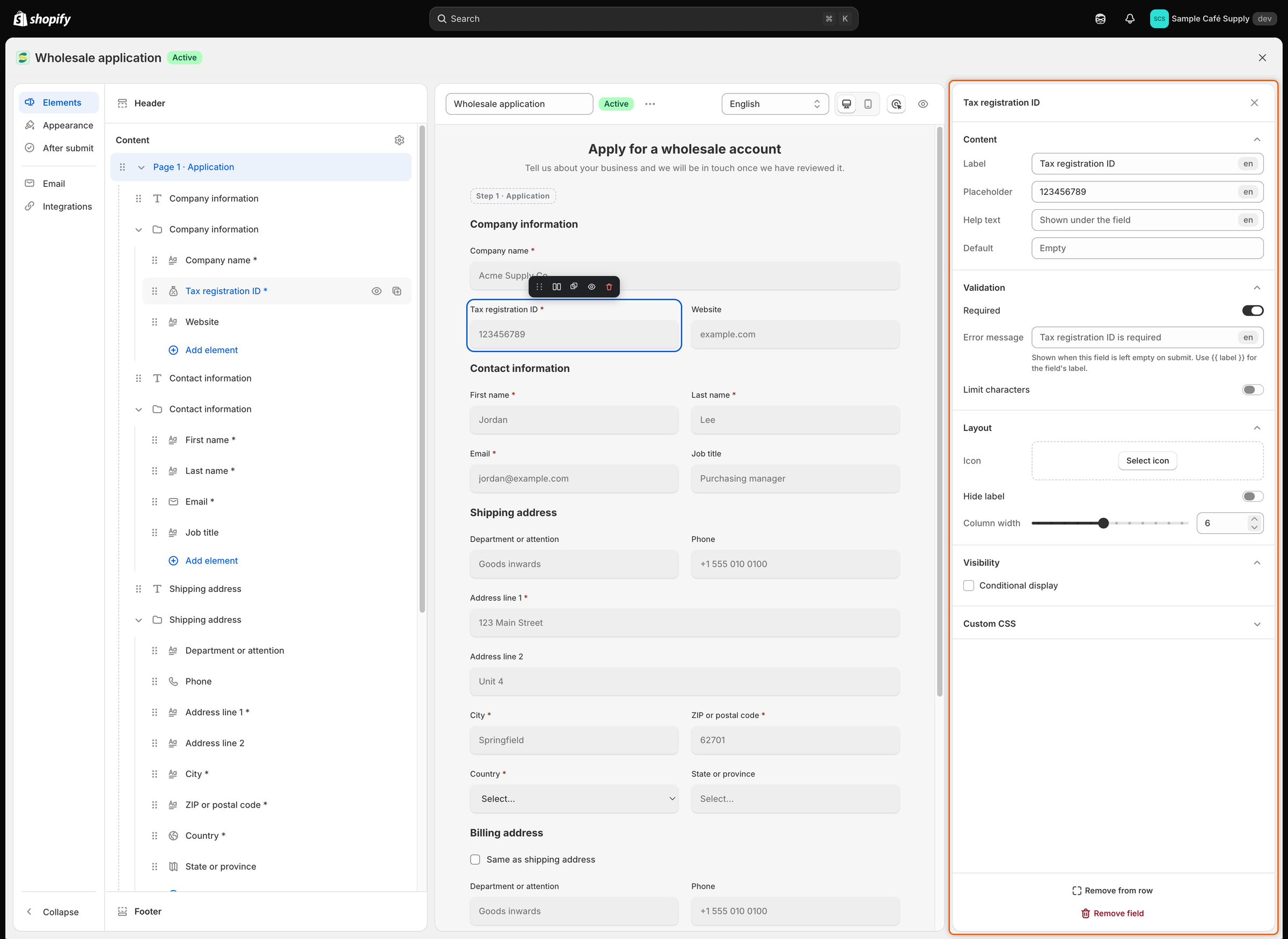The width and height of the screenshot is (1288, 939).
Task: Collapse the Validation section chevron
Action: pos(1257,288)
